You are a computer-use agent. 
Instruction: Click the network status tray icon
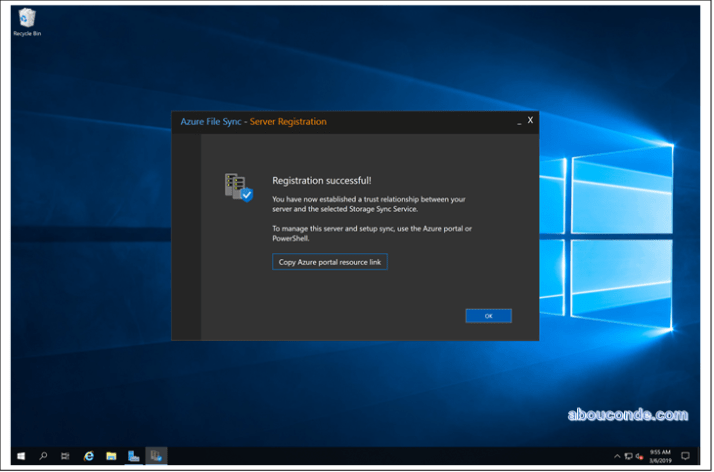[628, 456]
